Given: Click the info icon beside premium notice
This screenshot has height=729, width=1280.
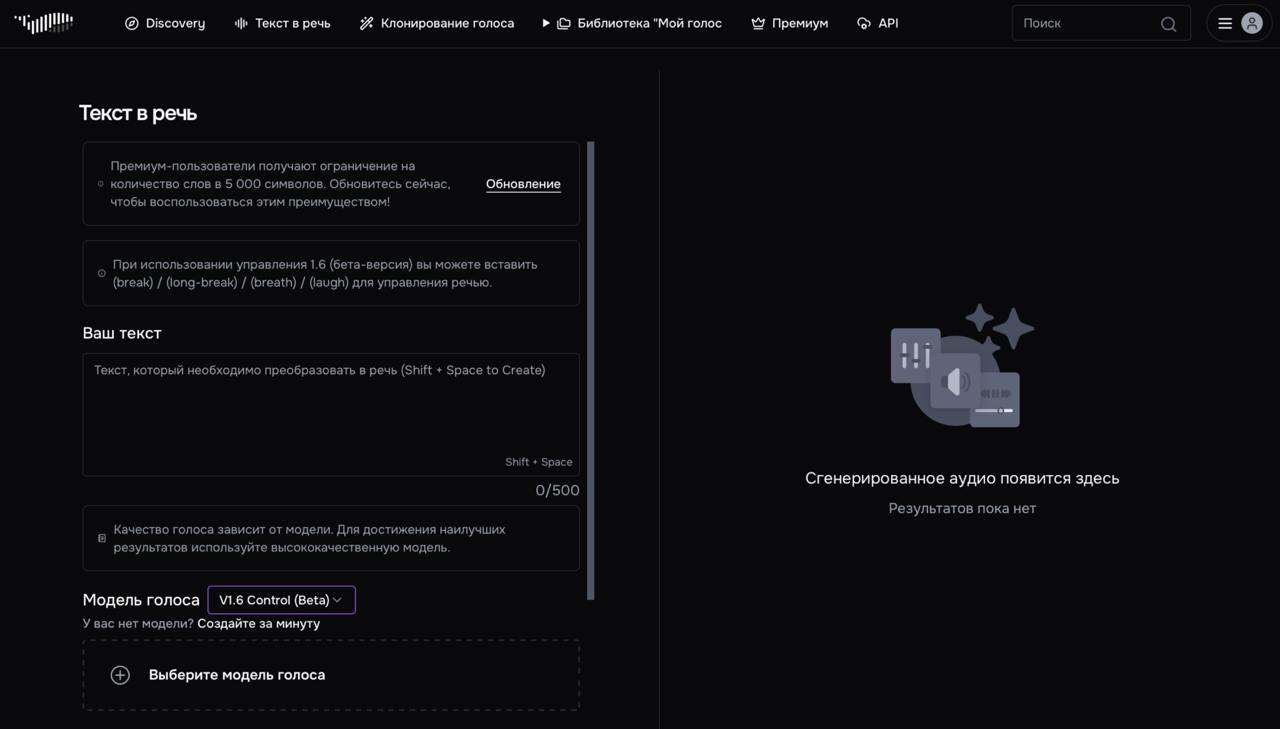Looking at the screenshot, I should (x=101, y=184).
